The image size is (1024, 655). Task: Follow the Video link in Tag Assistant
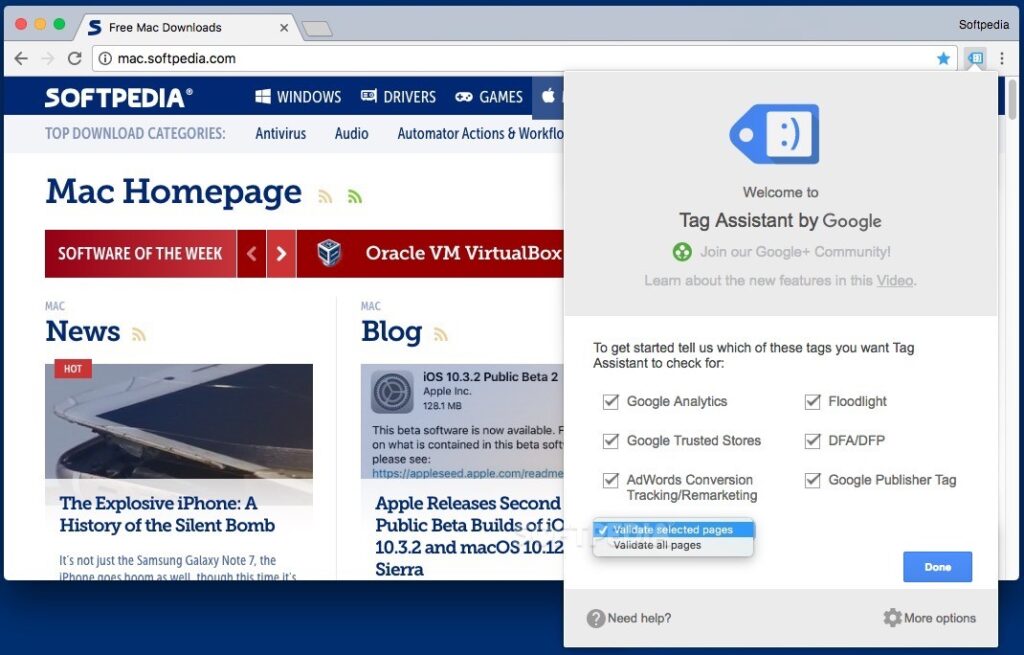[x=895, y=281]
